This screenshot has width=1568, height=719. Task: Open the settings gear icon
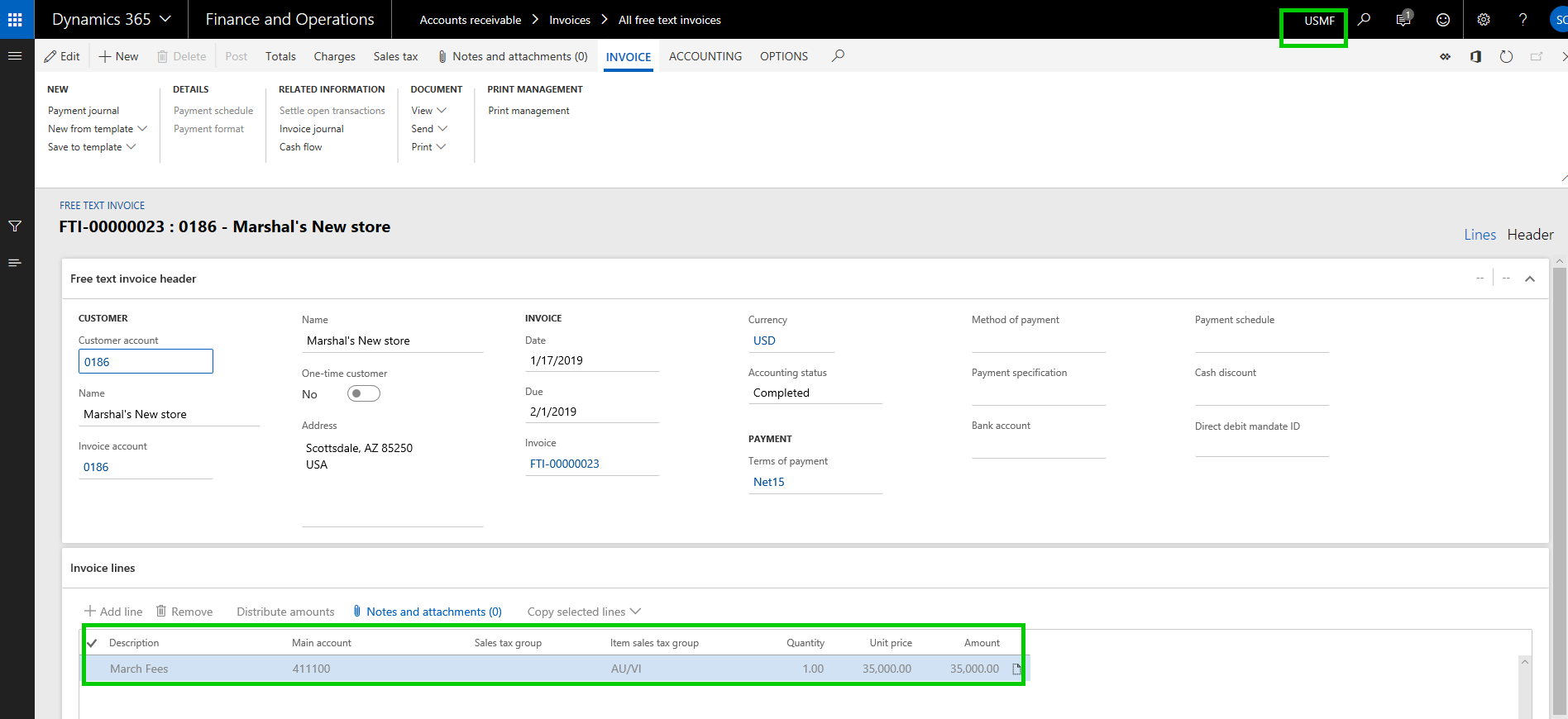[x=1484, y=20]
